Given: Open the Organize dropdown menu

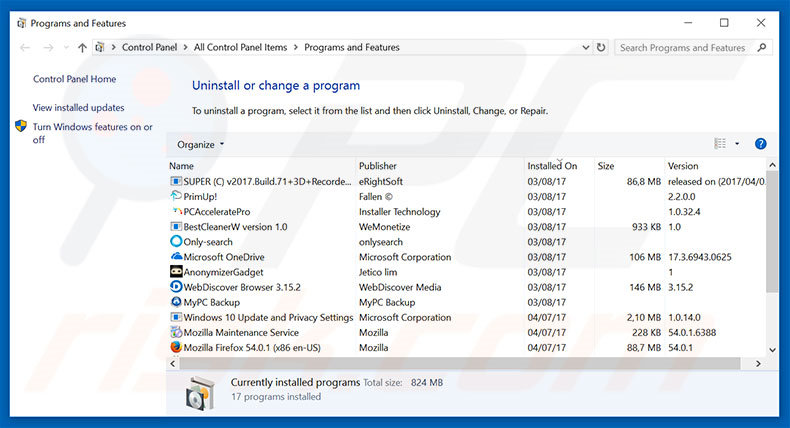Looking at the screenshot, I should click(200, 145).
